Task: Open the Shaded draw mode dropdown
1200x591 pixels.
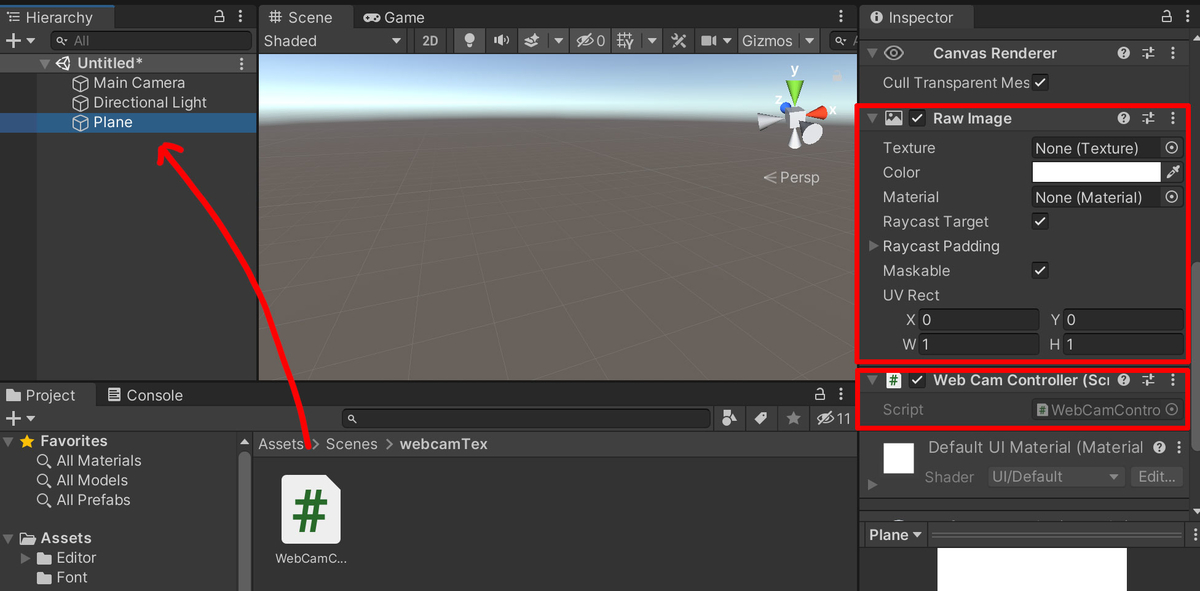Action: (x=330, y=41)
